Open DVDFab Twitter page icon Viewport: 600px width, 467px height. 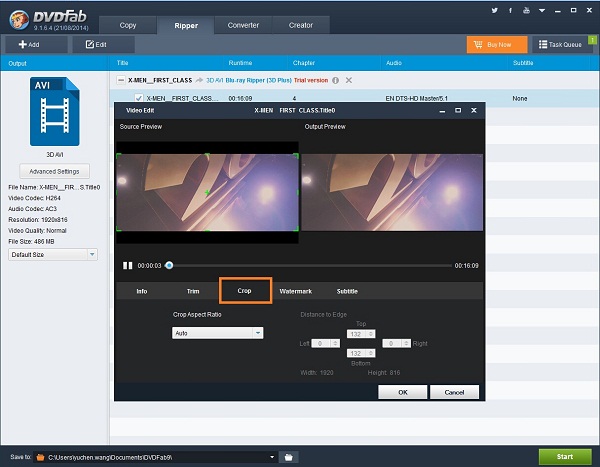coord(494,10)
